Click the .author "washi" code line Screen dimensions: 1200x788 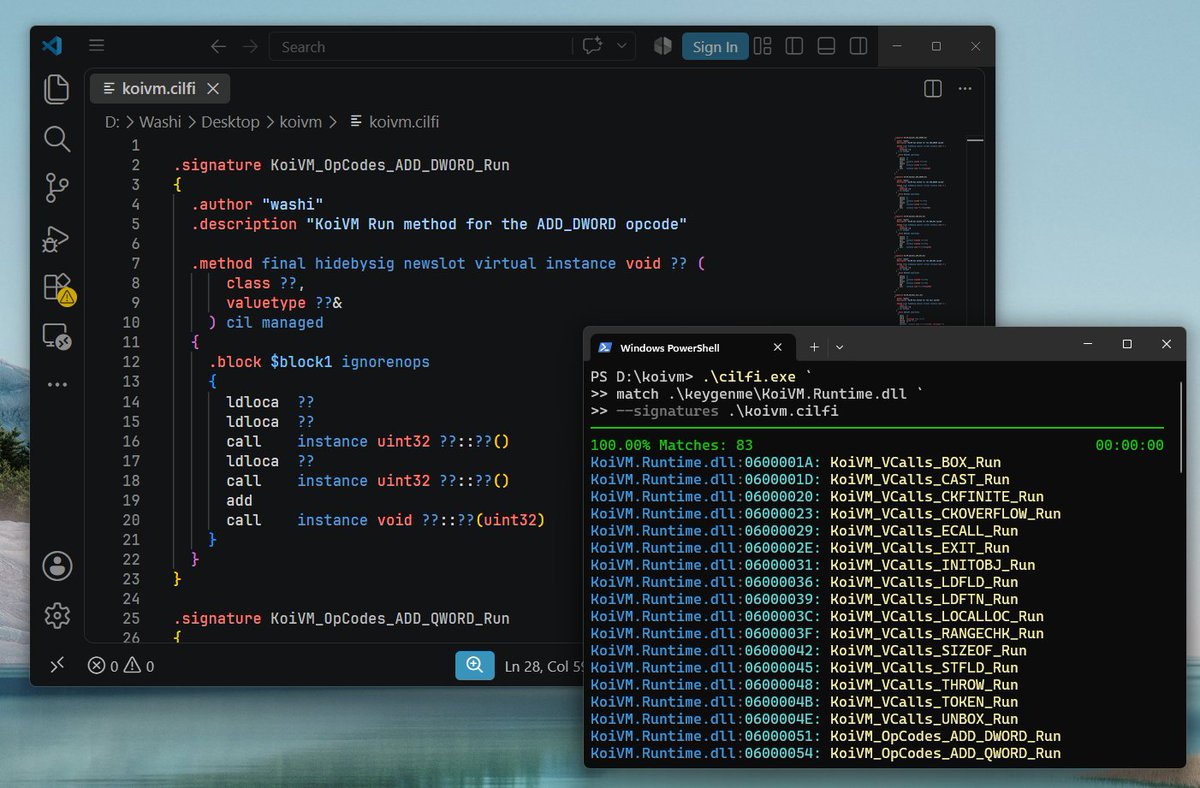(x=257, y=205)
